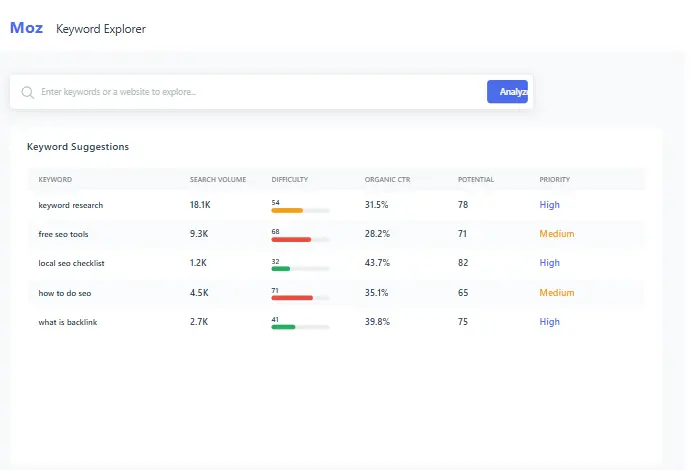Click the red difficulty bar for how to do seo
Image resolution: width=694 pixels, height=471 pixels.
(x=292, y=298)
